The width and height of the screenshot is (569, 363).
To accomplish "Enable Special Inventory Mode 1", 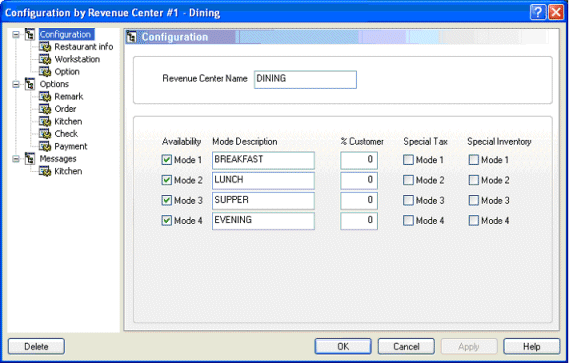I will coord(474,160).
